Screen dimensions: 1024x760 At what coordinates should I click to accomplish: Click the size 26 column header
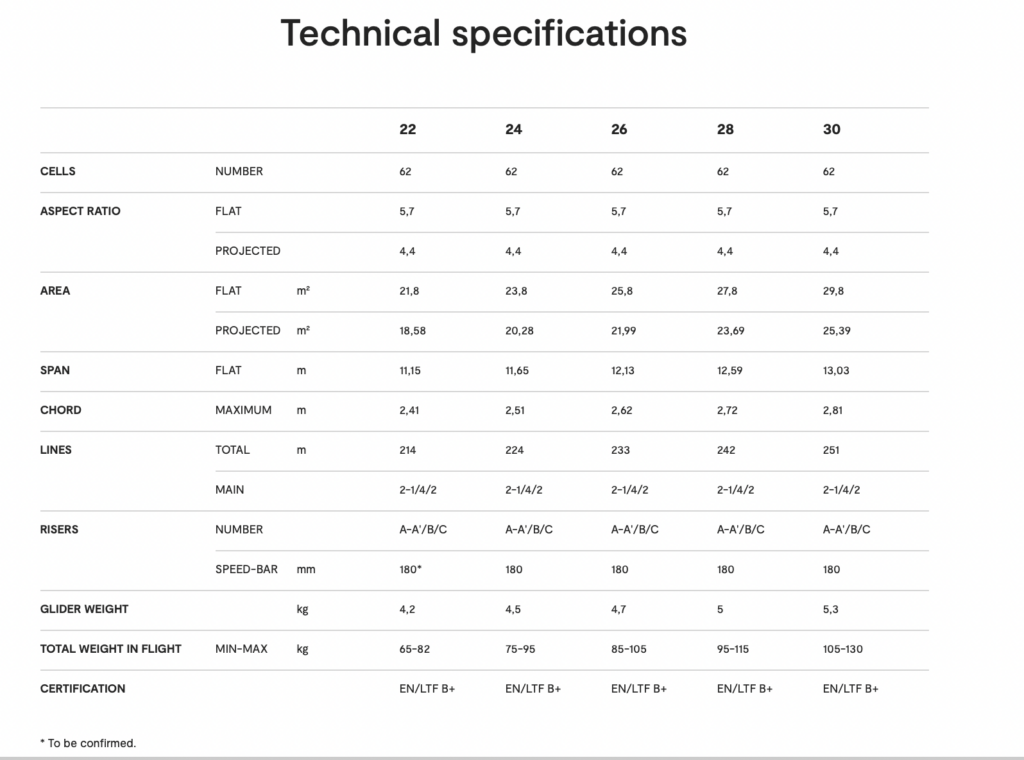(x=619, y=130)
